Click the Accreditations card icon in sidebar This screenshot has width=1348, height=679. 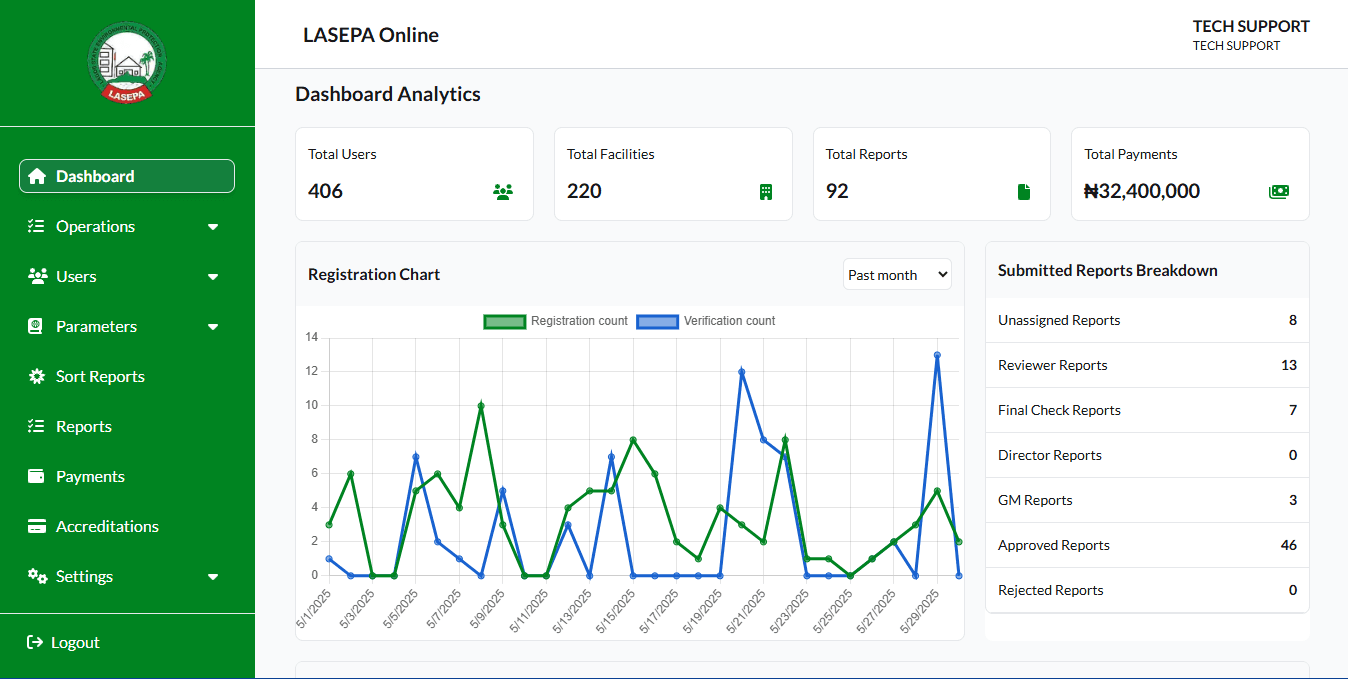click(x=37, y=526)
